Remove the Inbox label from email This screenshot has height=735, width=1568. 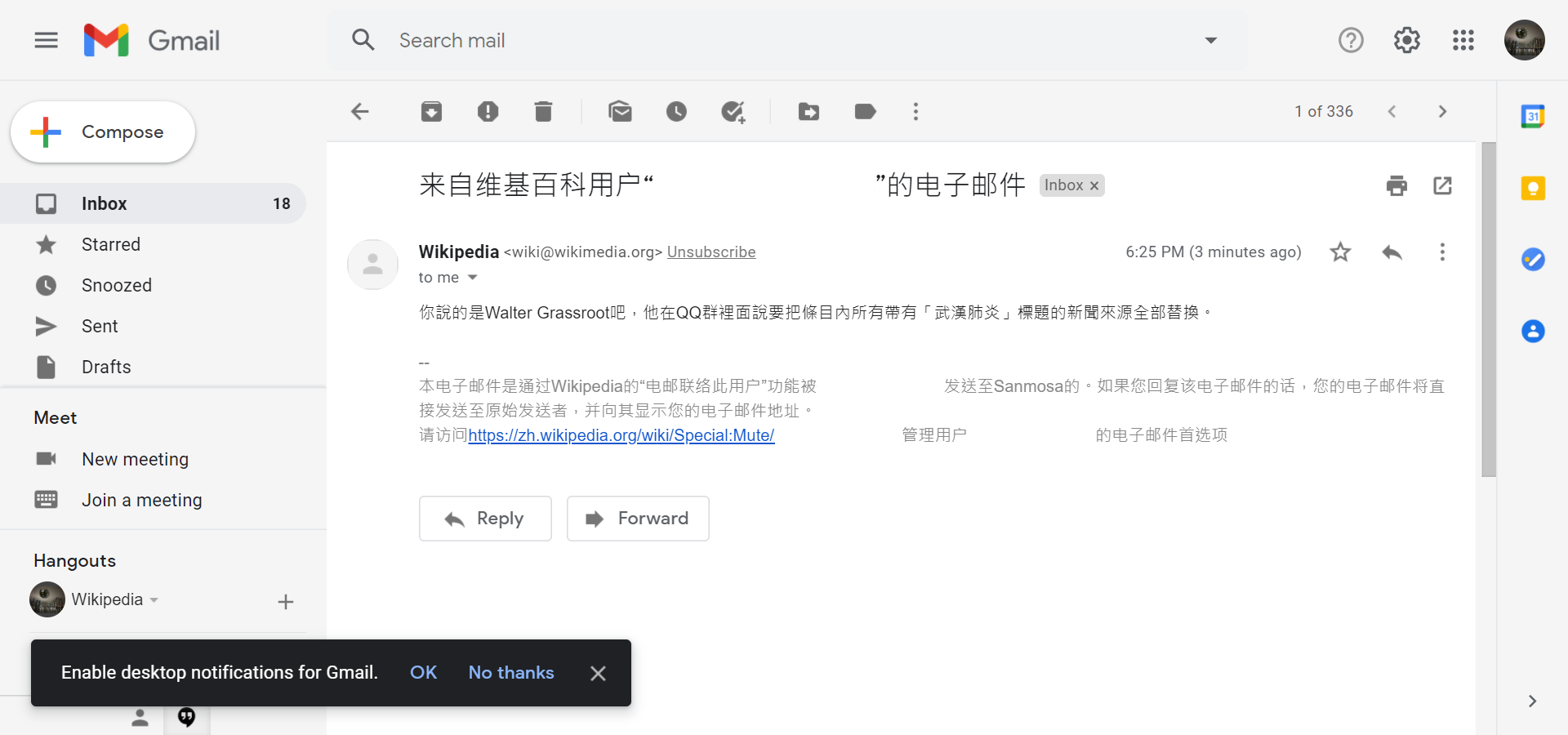pos(1094,185)
